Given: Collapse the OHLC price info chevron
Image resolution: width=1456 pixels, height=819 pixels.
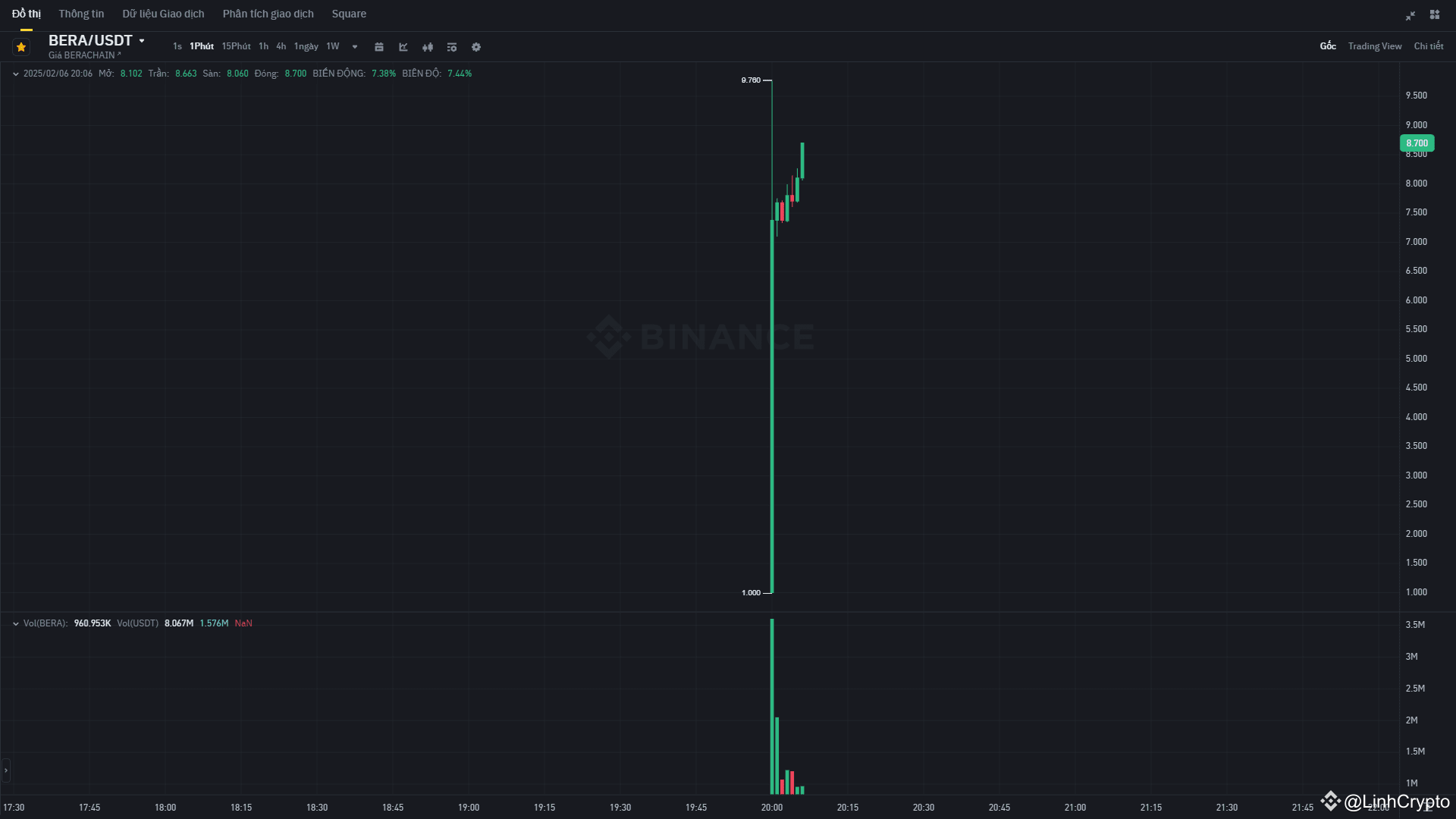Looking at the screenshot, I should click(x=16, y=74).
